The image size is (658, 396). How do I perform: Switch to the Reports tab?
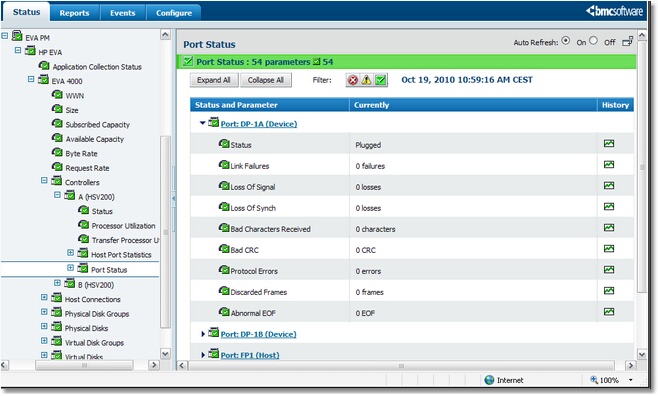tap(74, 13)
